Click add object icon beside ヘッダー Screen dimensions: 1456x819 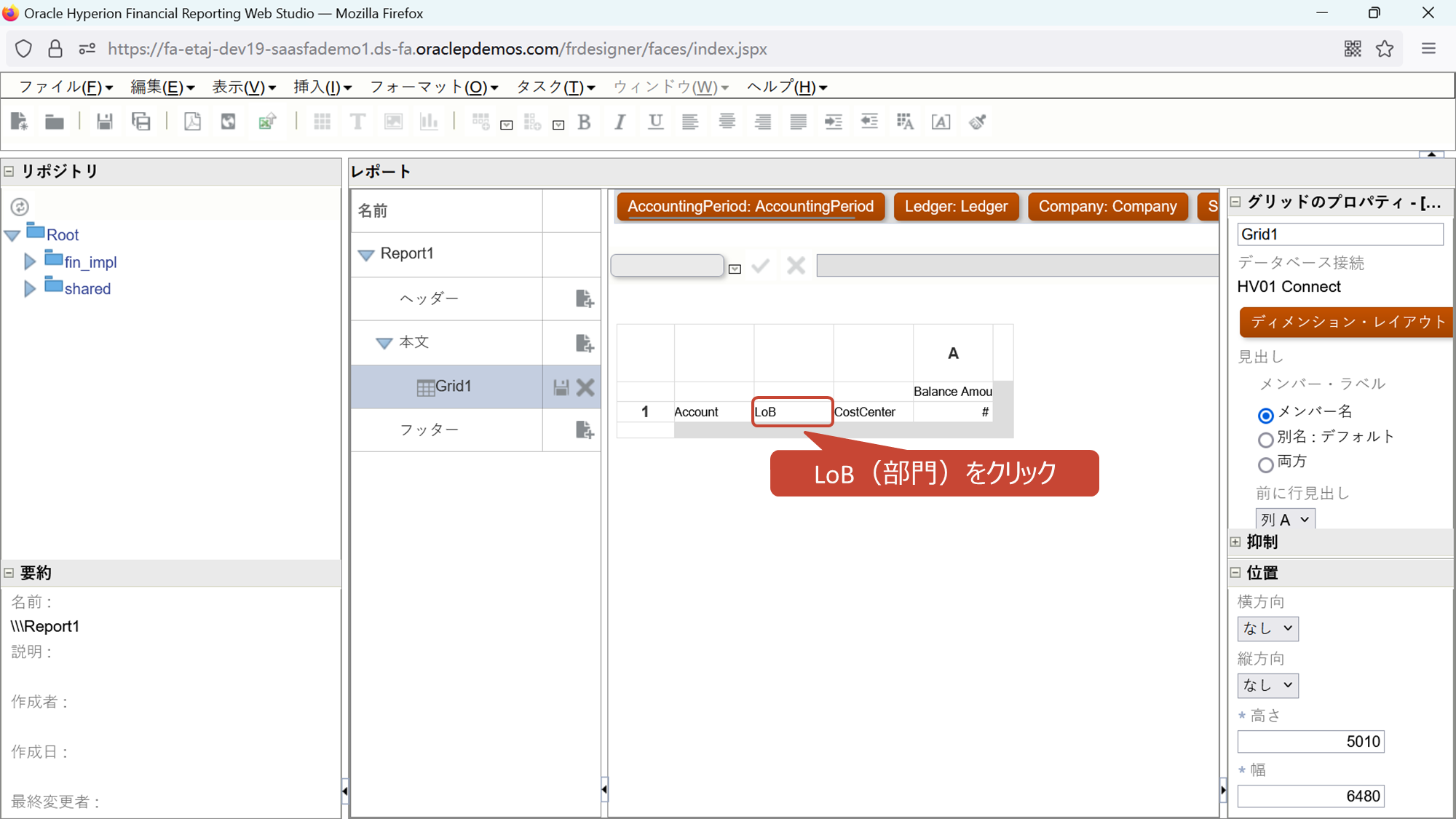[585, 298]
